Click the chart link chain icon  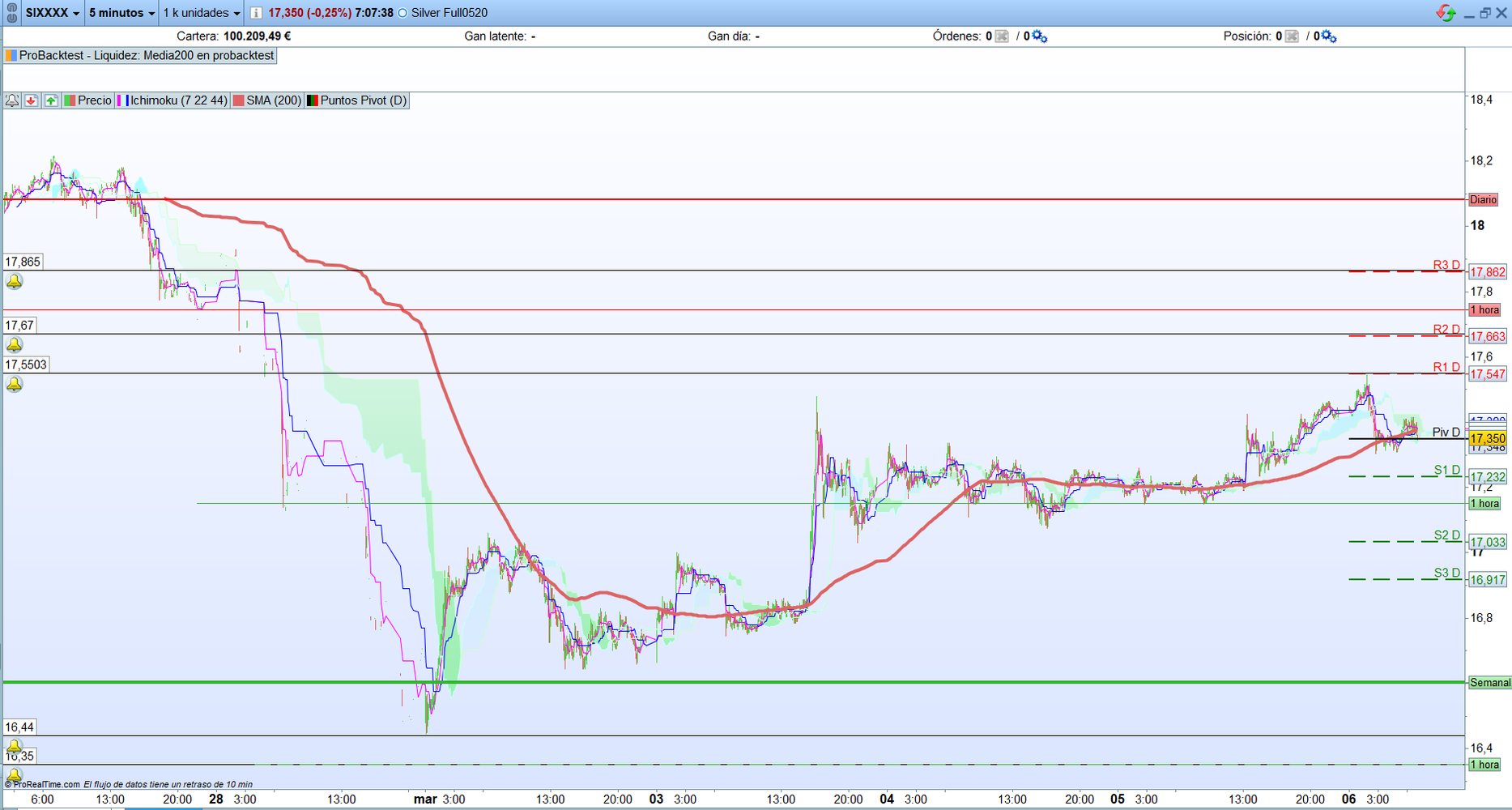pyautogui.click(x=11, y=13)
